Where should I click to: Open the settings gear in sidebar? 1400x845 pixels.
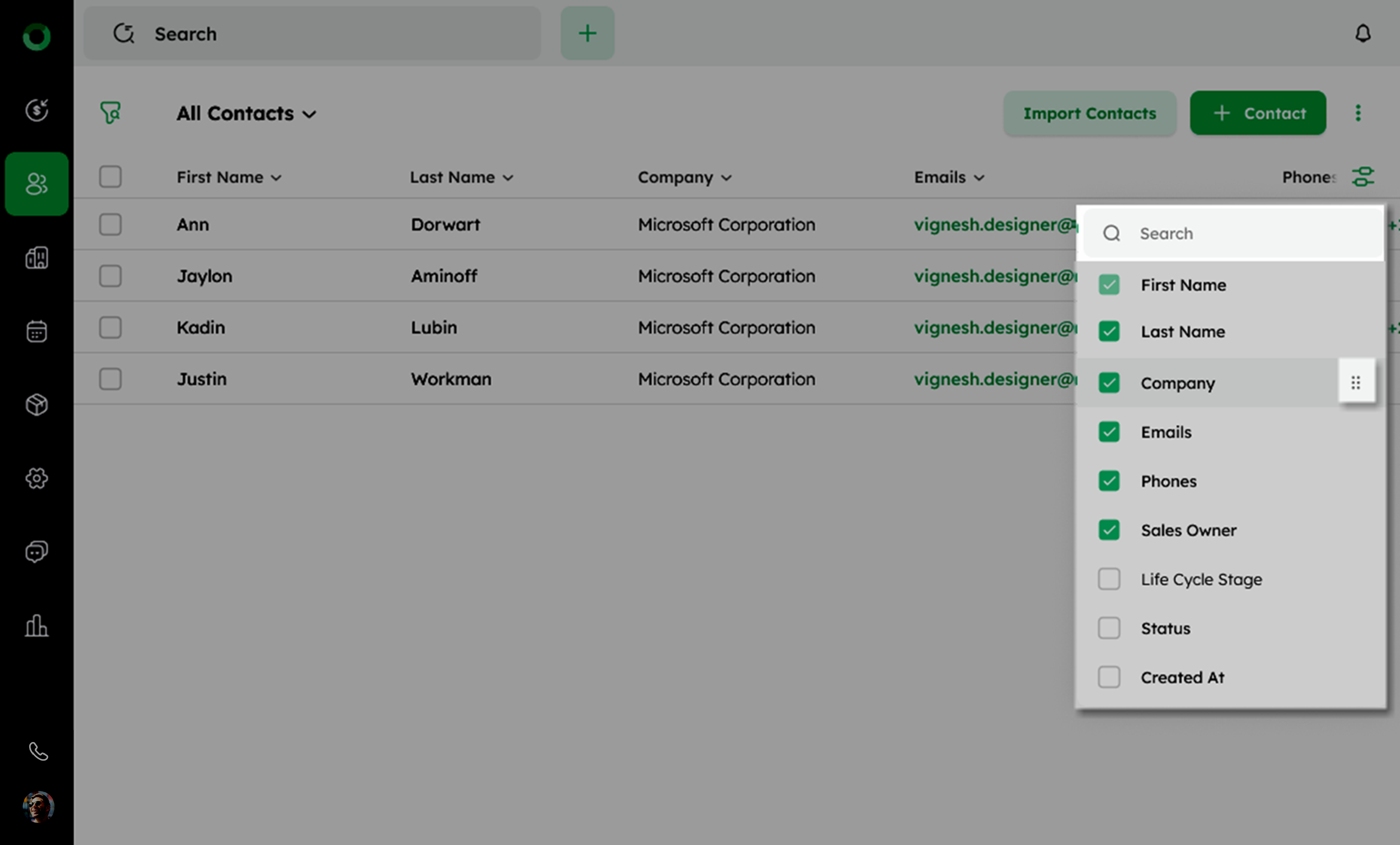tap(37, 478)
